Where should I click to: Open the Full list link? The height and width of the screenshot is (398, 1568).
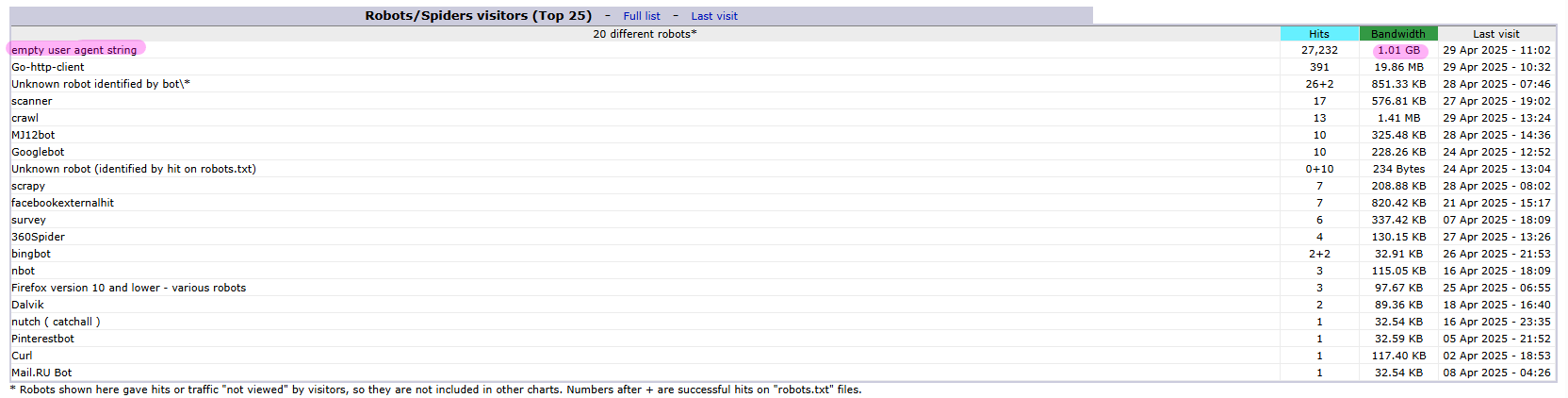click(x=642, y=16)
